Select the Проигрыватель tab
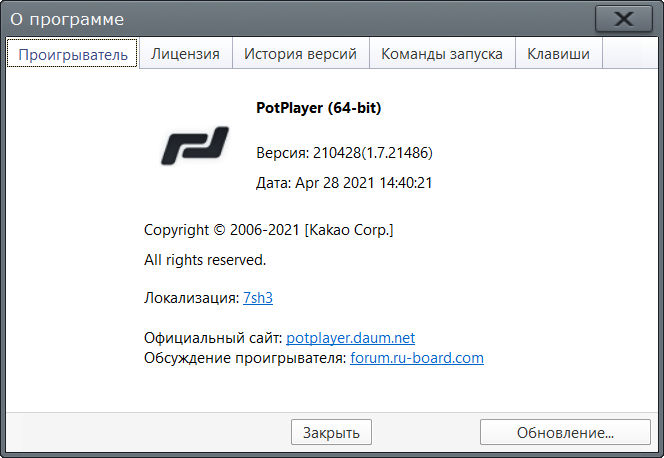Screen dimensions: 664x458 tap(72, 54)
